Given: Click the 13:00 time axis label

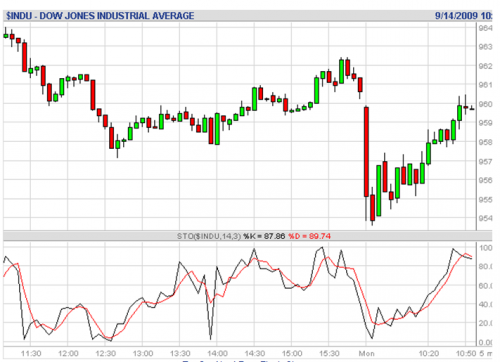Looking at the screenshot, I should 143,353.
